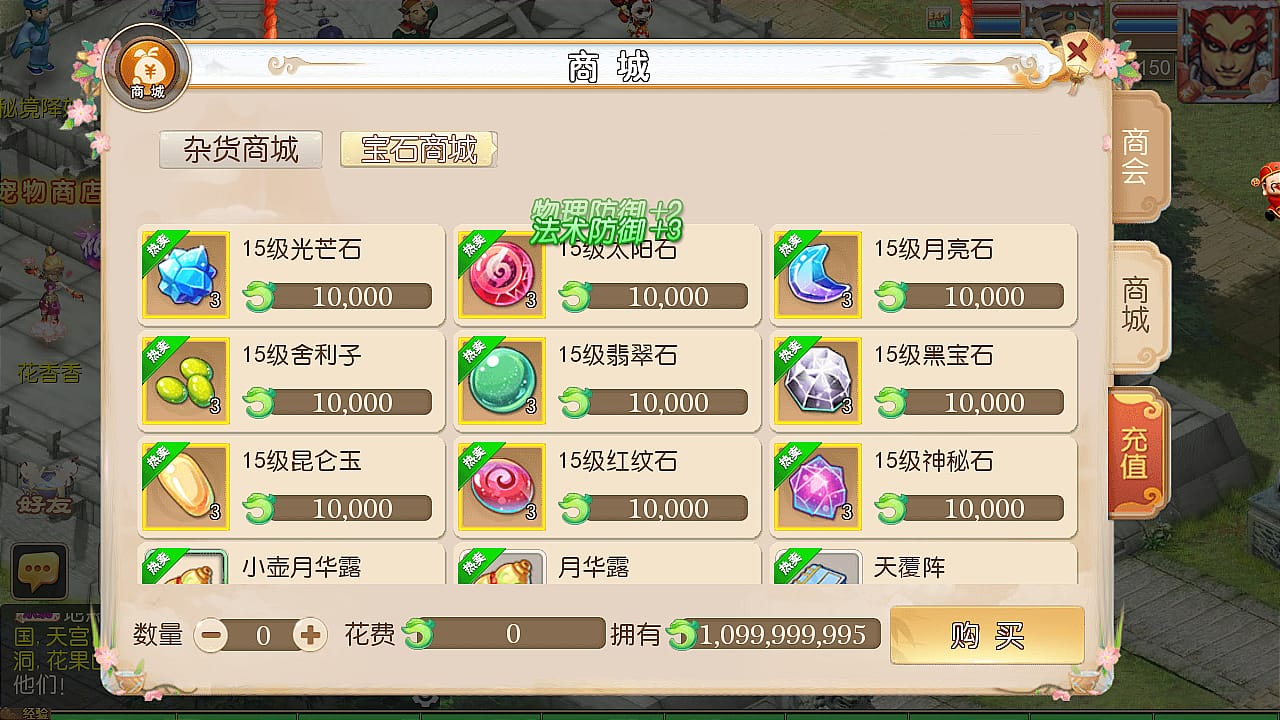Increase quantity with the plus button
This screenshot has height=720, width=1280.
(x=310, y=635)
